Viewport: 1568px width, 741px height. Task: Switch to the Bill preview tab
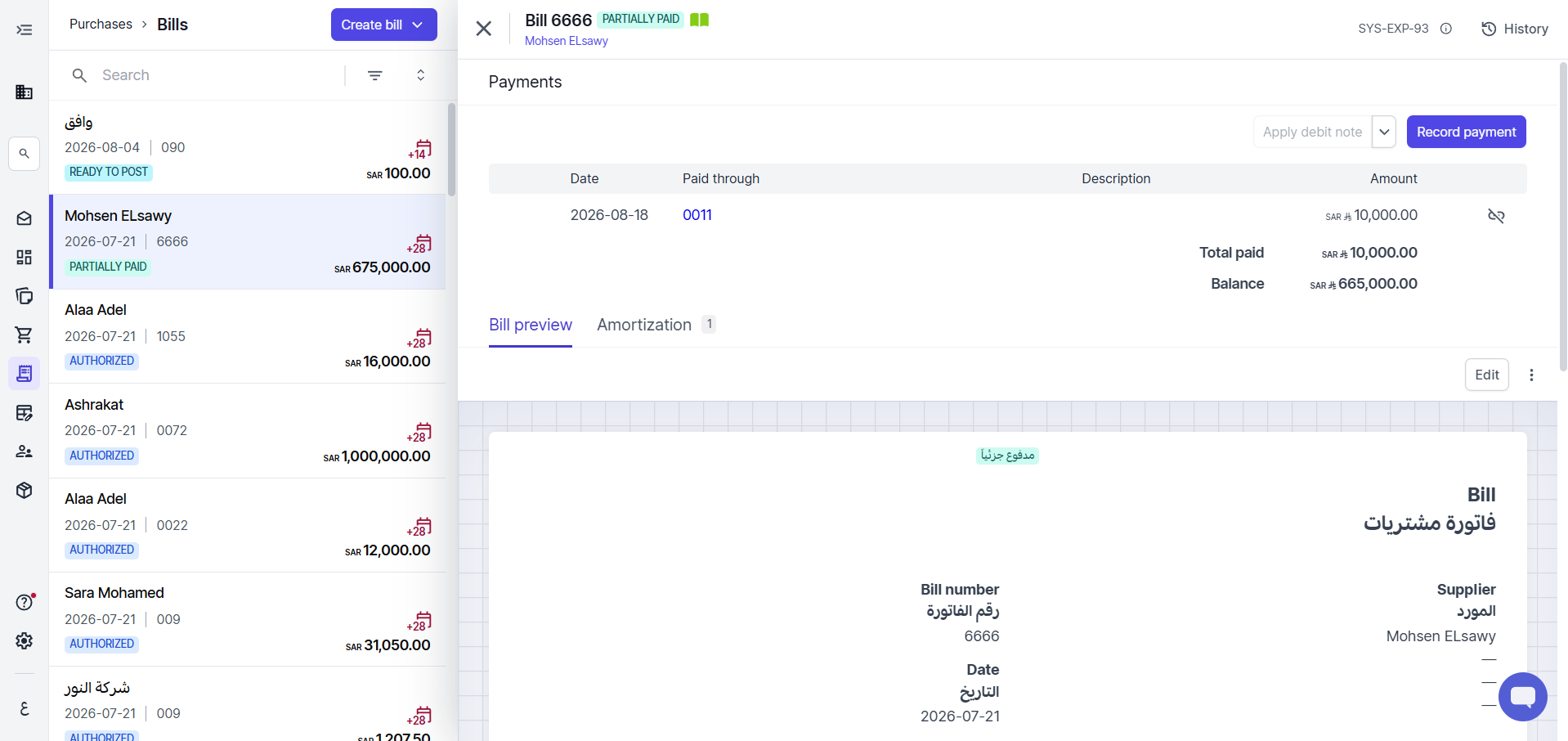(531, 325)
